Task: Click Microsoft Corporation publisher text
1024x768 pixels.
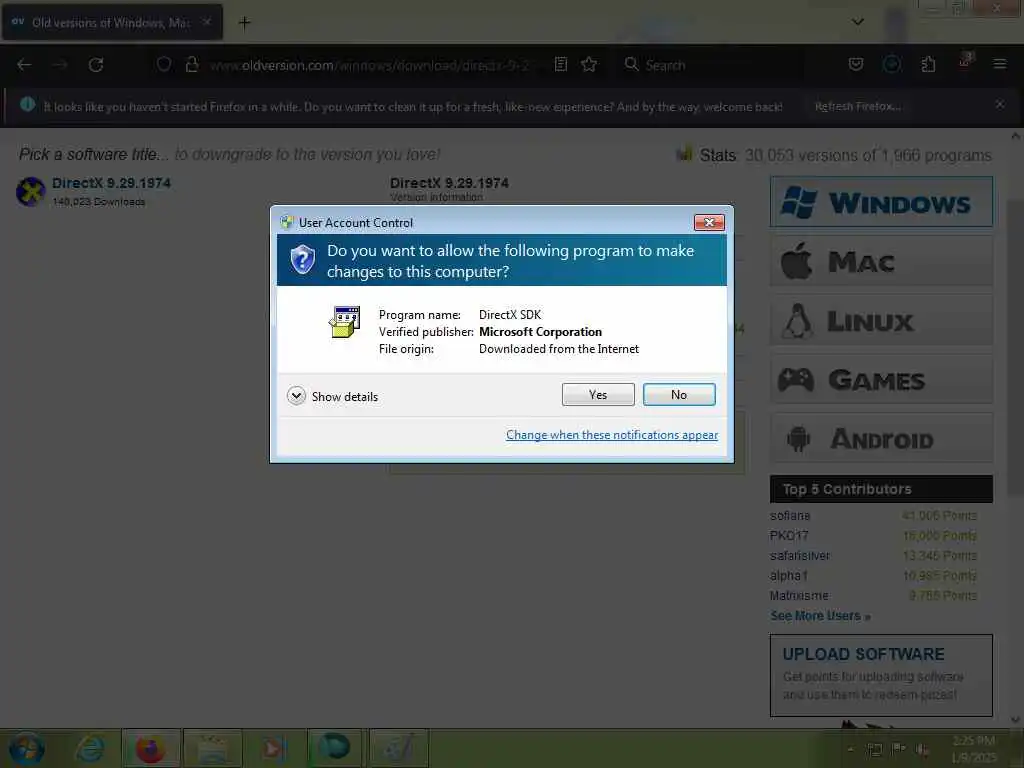Action: (540, 332)
